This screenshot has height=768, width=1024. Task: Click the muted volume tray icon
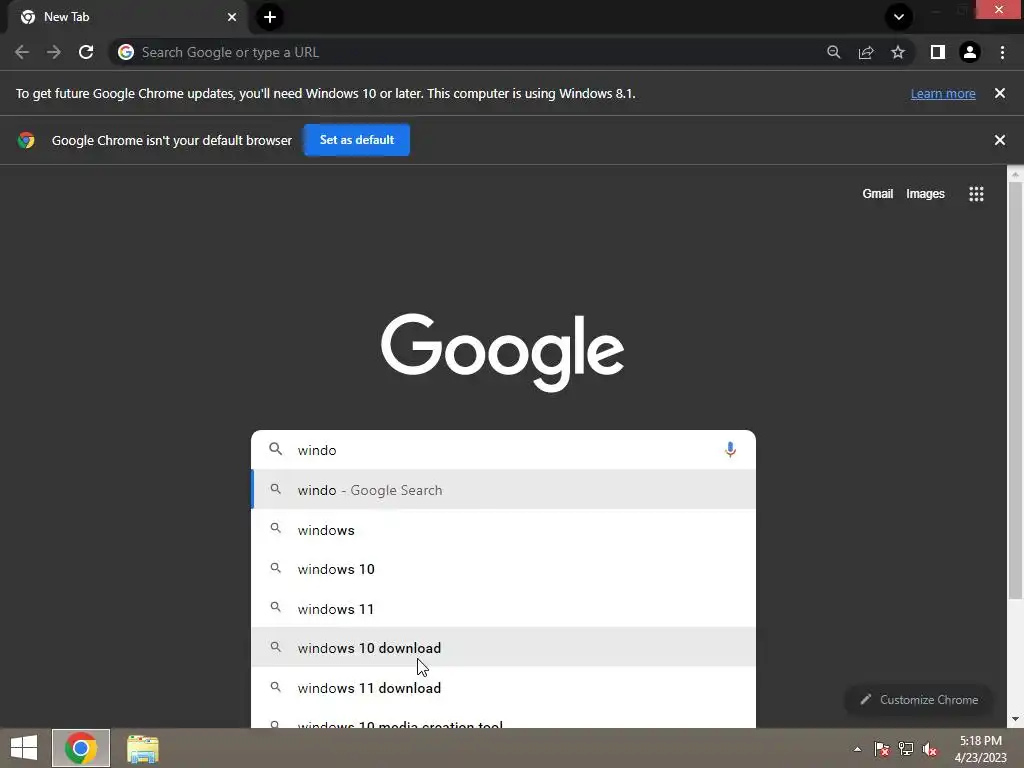pos(930,749)
